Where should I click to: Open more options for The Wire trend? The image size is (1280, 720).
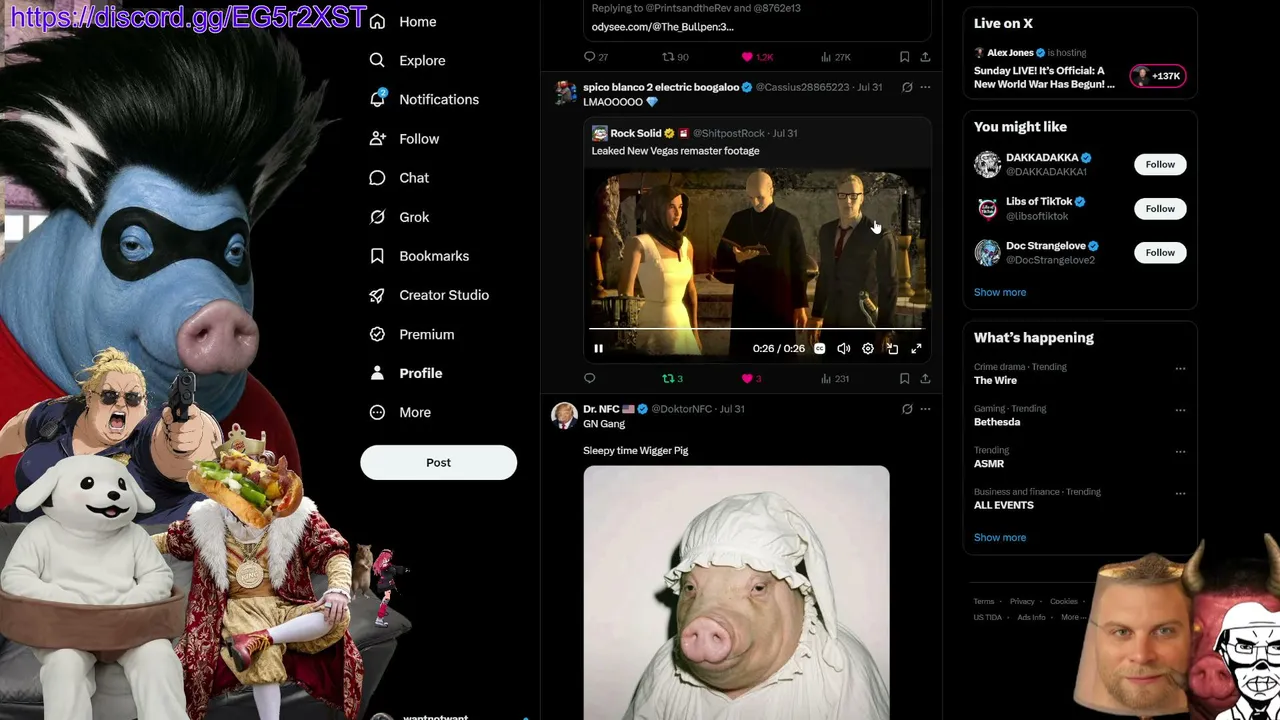click(1180, 369)
